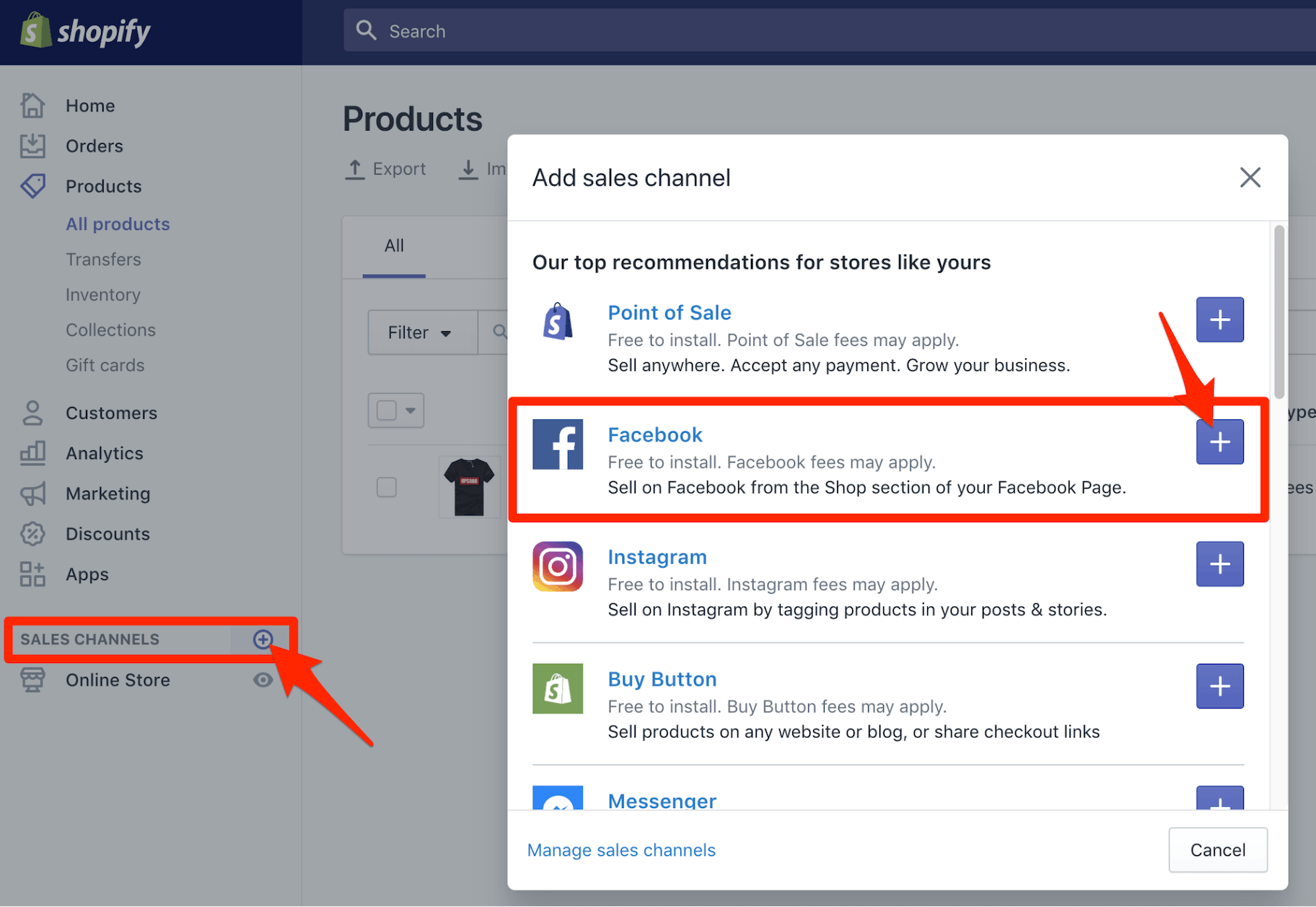The image size is (1316, 907).
Task: Click the Shopify logo
Action: (84, 30)
